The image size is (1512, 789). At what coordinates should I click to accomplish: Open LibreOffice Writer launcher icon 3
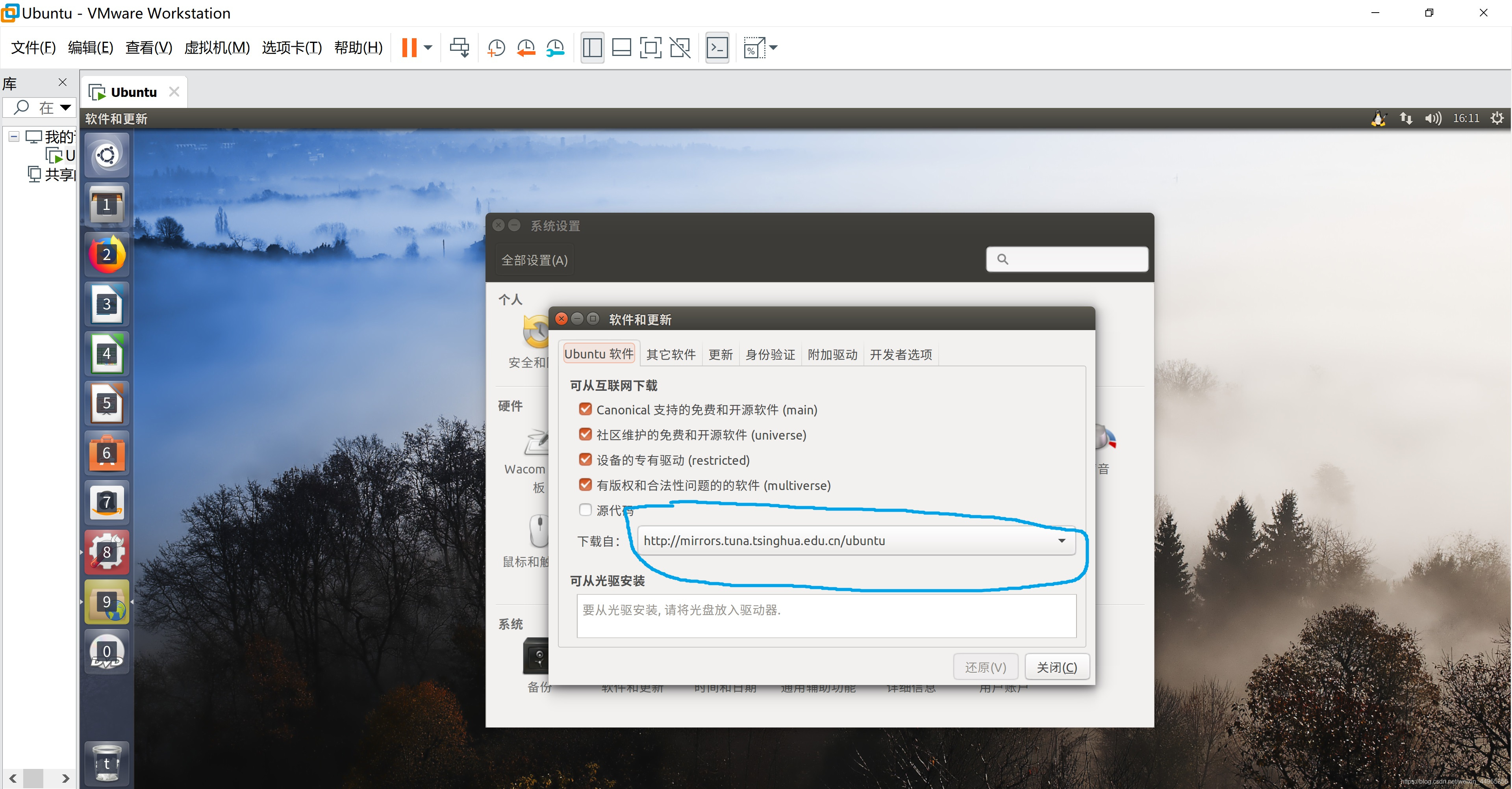click(107, 304)
